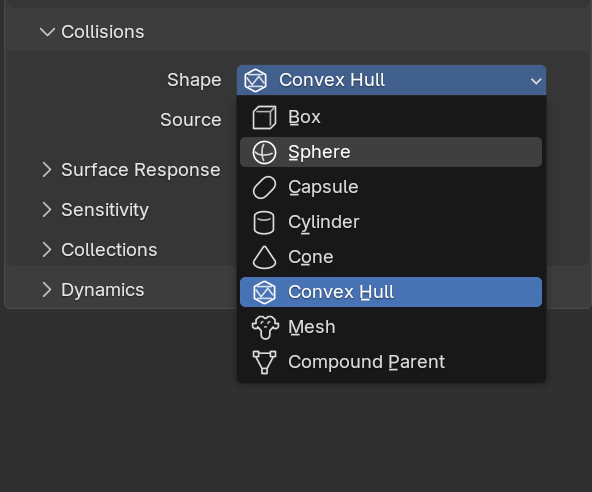This screenshot has width=592, height=492.
Task: Click the Convex Hull icon in list
Action: coord(264,292)
